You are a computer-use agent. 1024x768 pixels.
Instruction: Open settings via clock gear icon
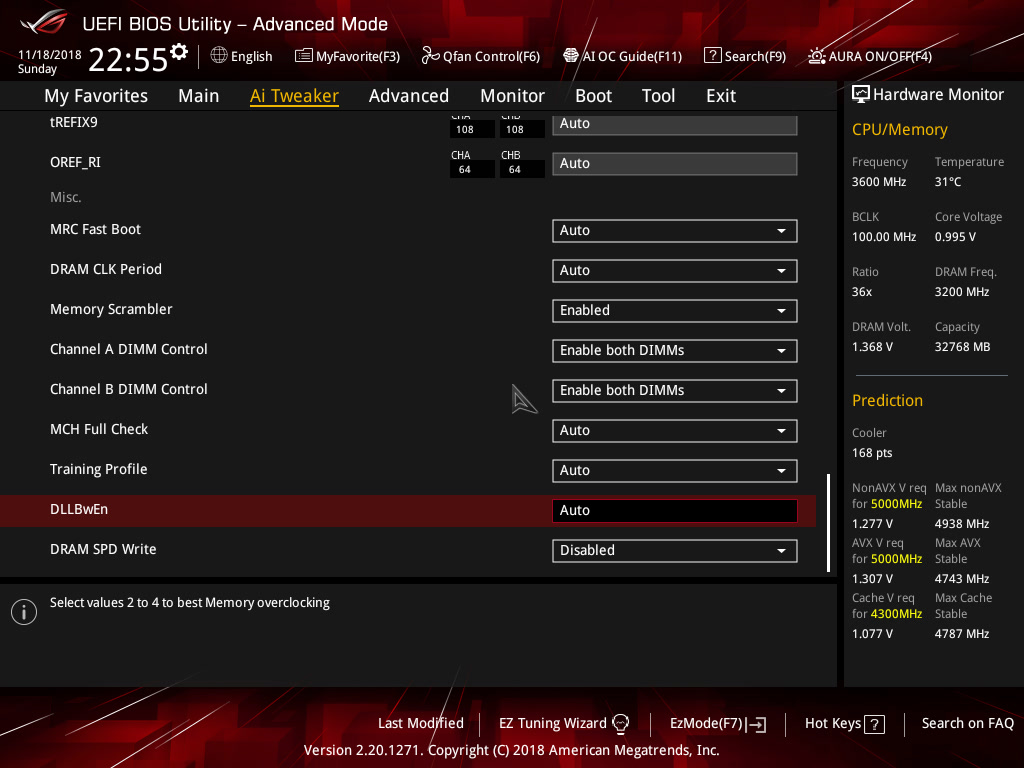179,52
